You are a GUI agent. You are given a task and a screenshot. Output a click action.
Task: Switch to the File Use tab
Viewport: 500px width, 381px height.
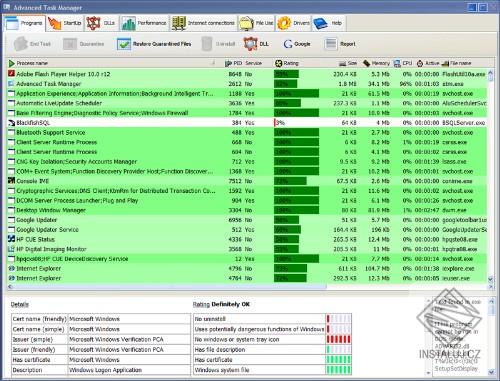[x=256, y=23]
